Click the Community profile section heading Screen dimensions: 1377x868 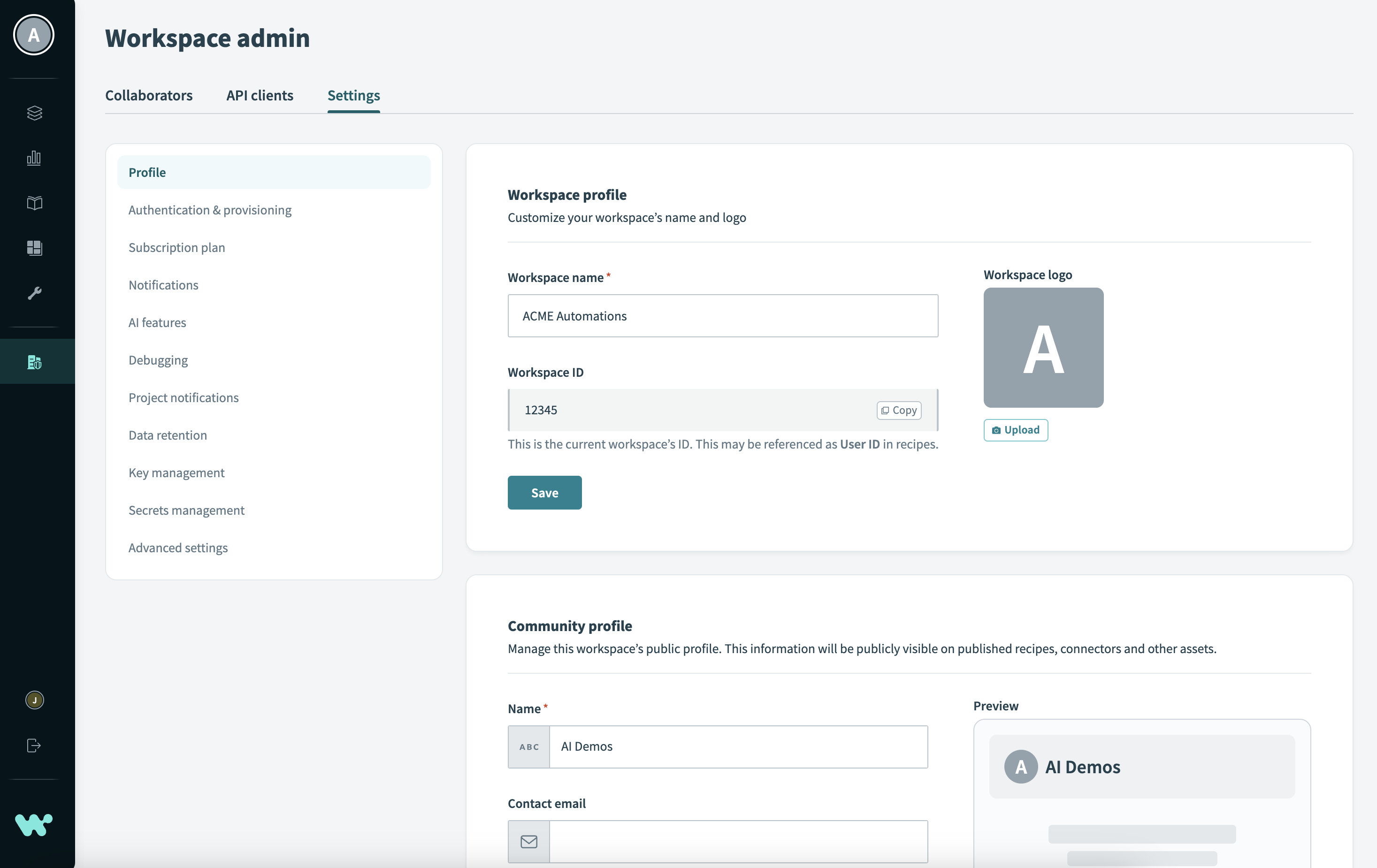(x=570, y=626)
